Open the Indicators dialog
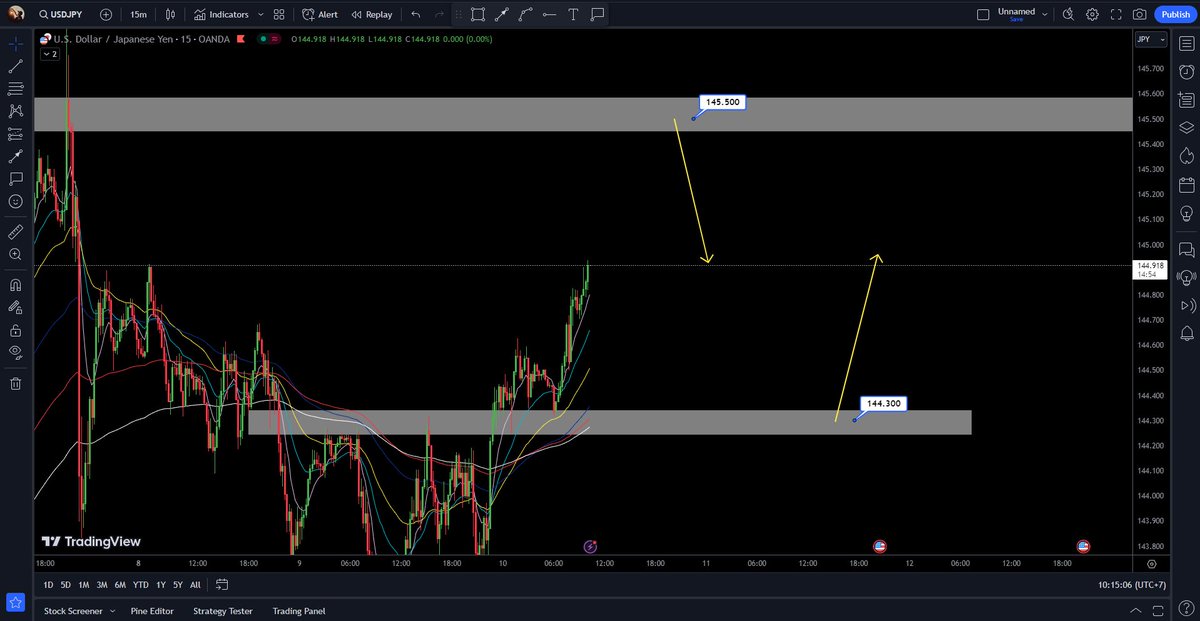1200x621 pixels. click(x=222, y=15)
